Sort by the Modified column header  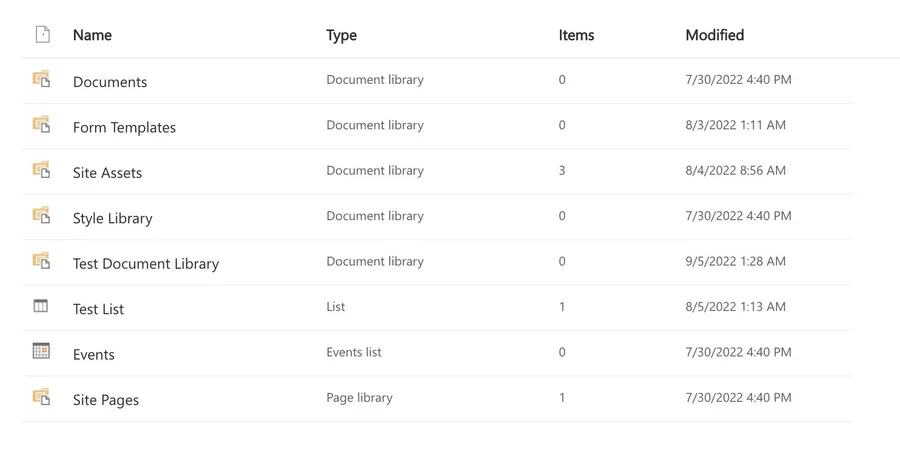point(714,35)
